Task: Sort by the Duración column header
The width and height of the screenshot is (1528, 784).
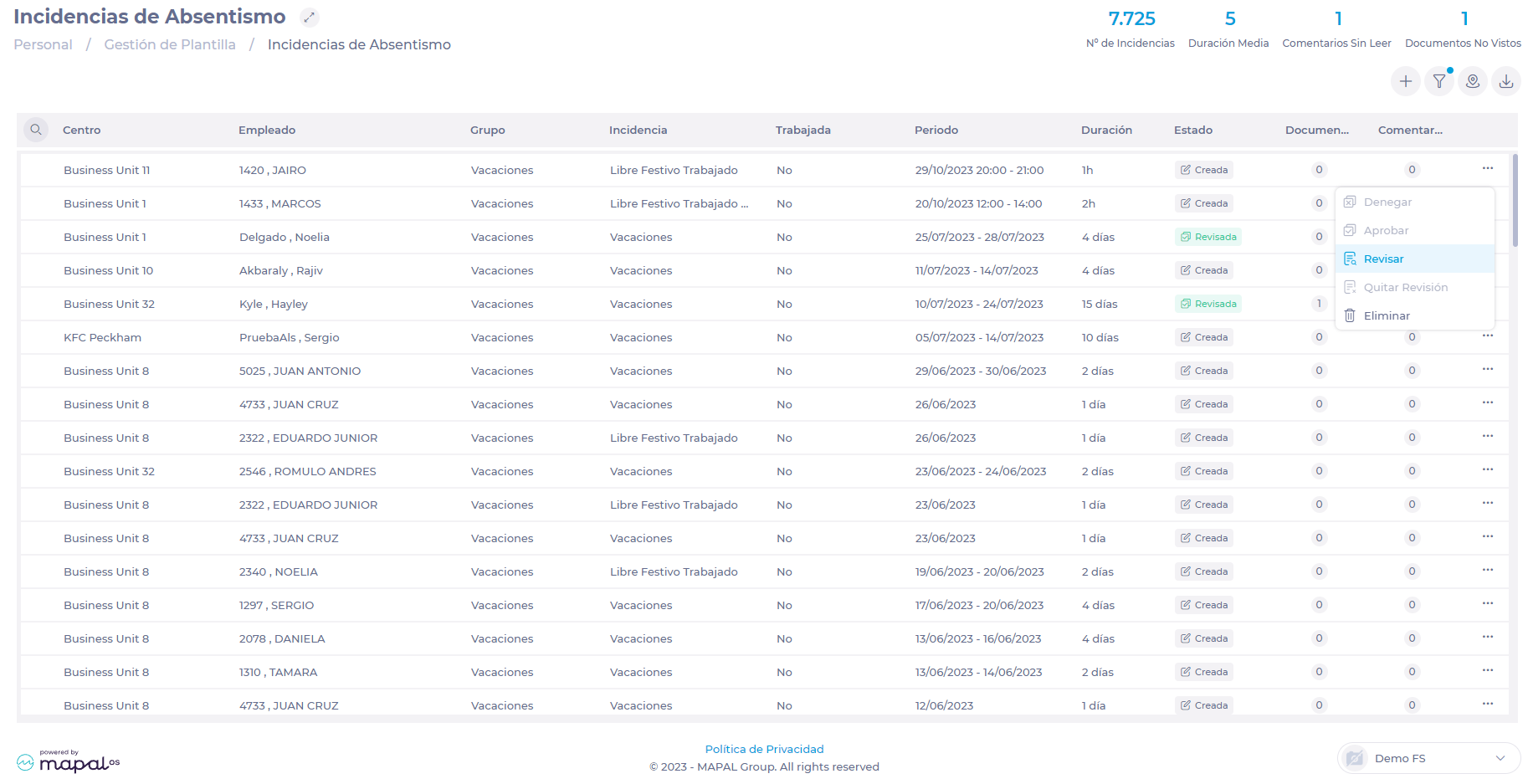Action: pos(1106,130)
